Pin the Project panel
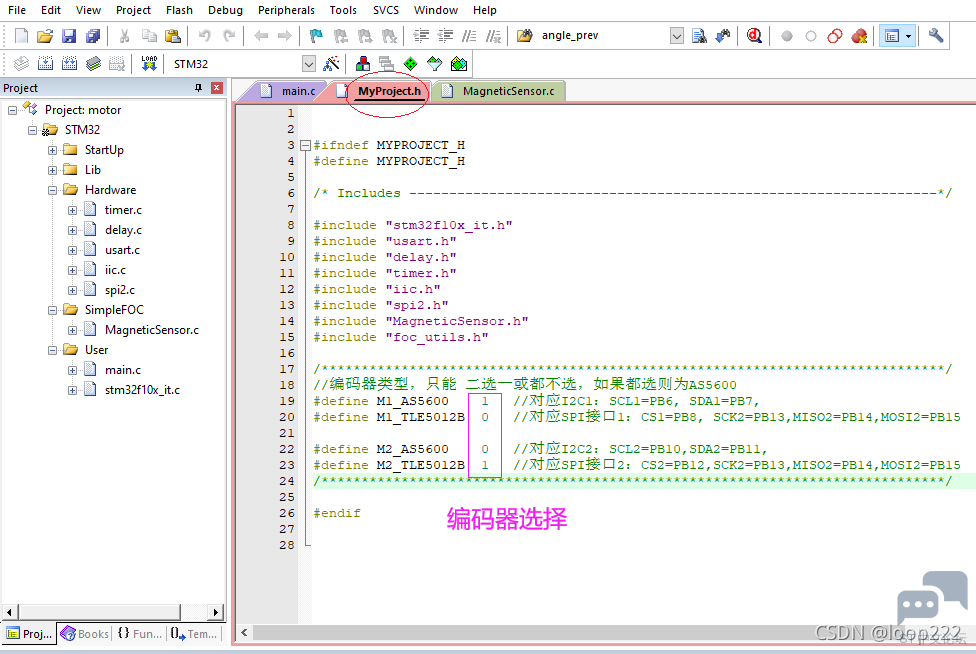976x654 pixels. click(199, 88)
